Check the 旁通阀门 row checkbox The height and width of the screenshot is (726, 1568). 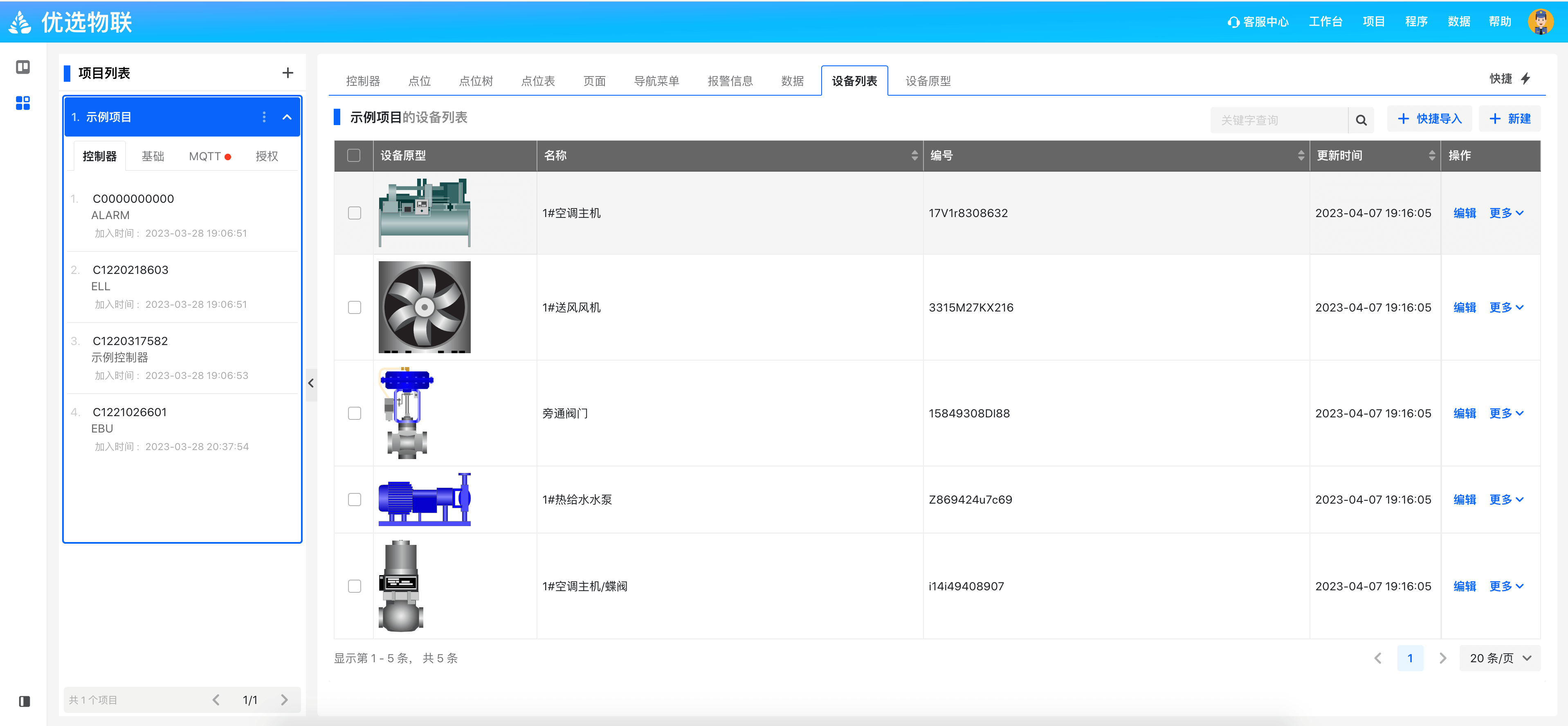coord(354,413)
